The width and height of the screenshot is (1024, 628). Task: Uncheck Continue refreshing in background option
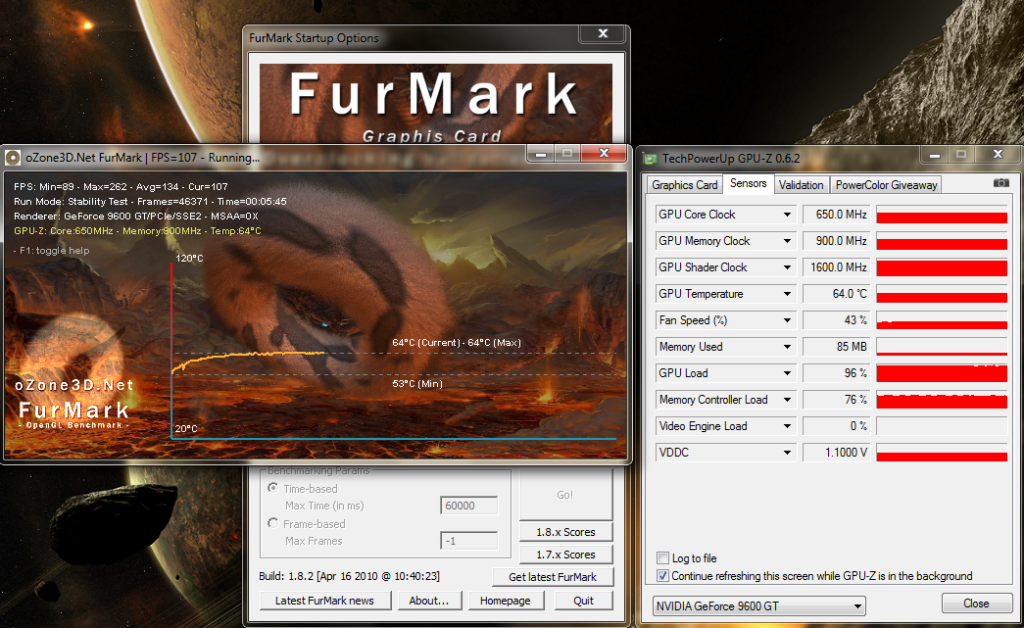[x=662, y=576]
